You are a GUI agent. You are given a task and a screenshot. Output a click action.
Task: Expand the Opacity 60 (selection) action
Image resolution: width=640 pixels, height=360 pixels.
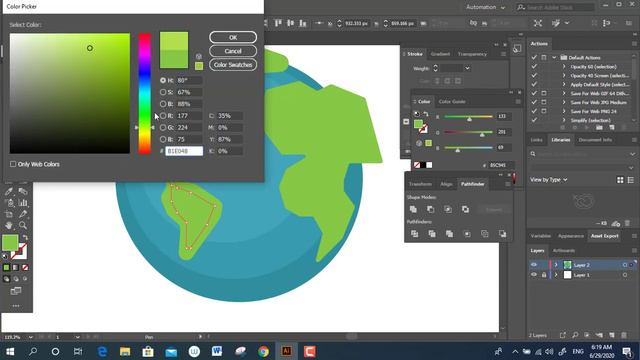tap(564, 67)
